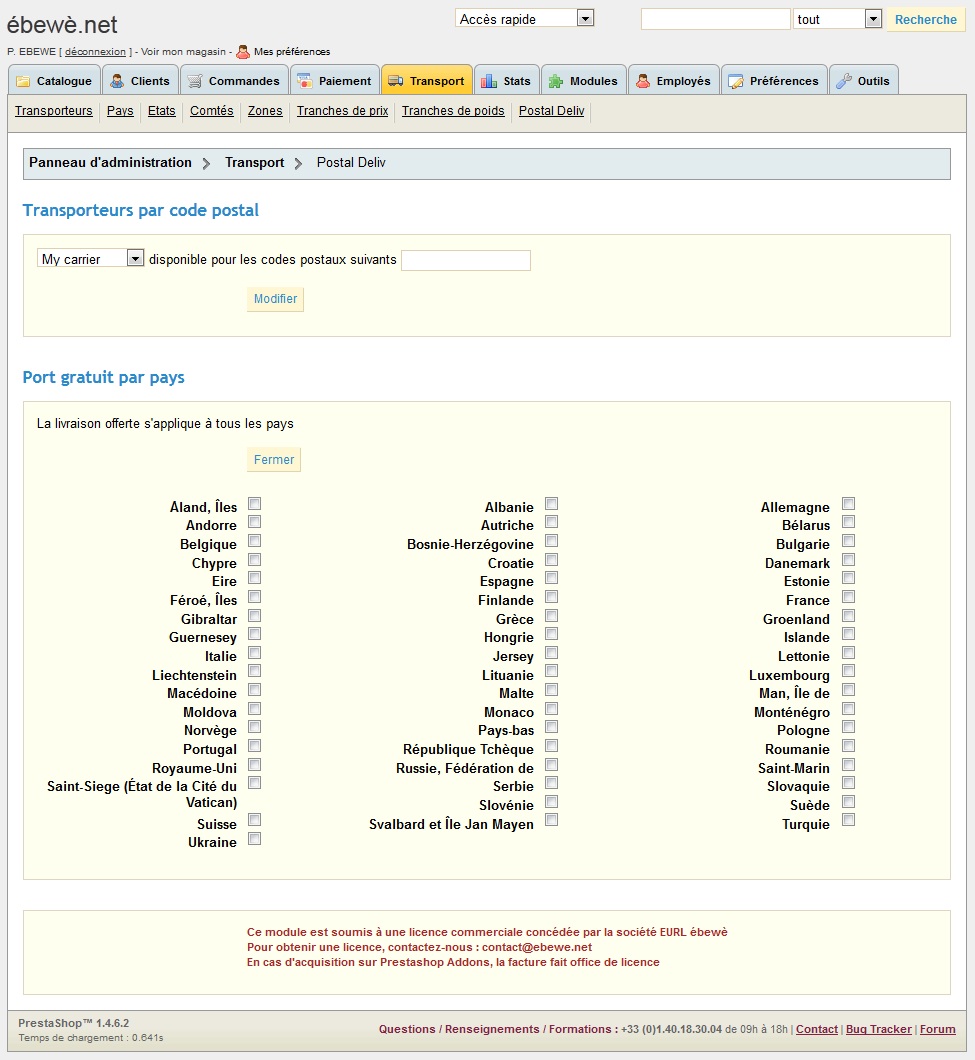Open Tranches de prix submenu
The width and height of the screenshot is (975, 1060).
click(x=342, y=111)
